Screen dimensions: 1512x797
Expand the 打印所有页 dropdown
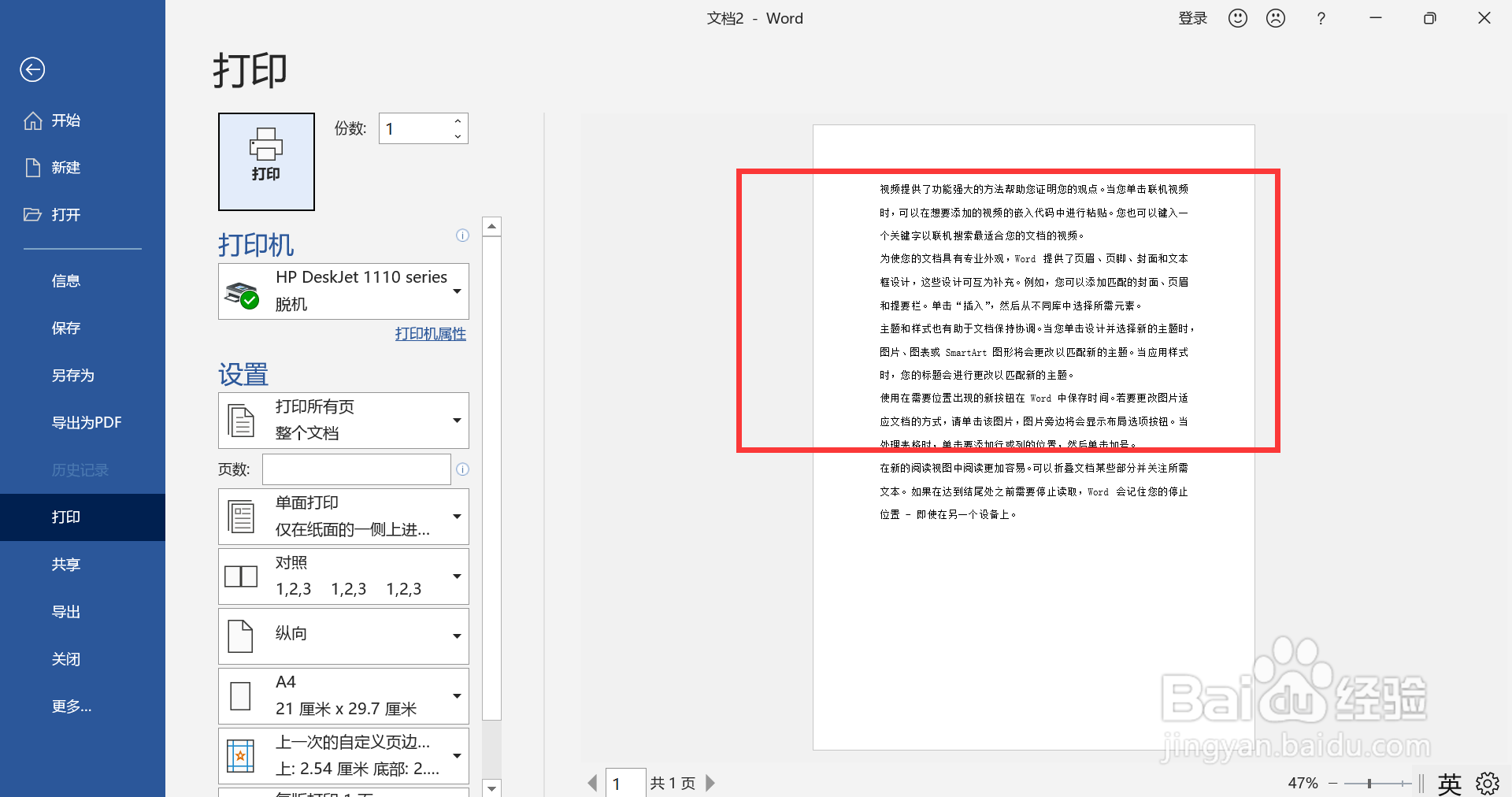(343, 421)
